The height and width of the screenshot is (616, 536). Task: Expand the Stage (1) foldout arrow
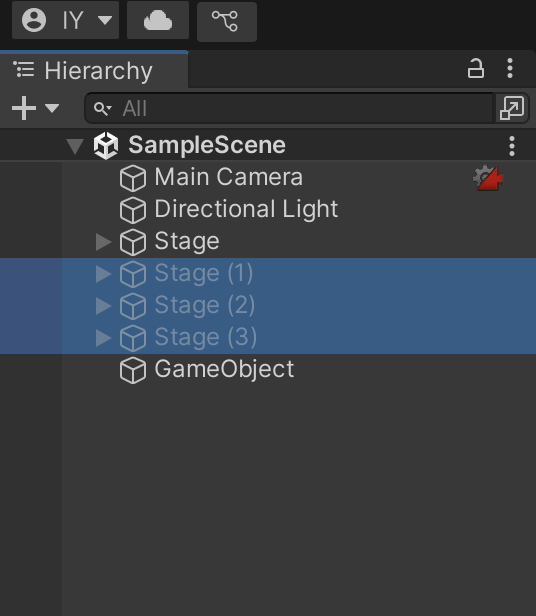click(103, 274)
